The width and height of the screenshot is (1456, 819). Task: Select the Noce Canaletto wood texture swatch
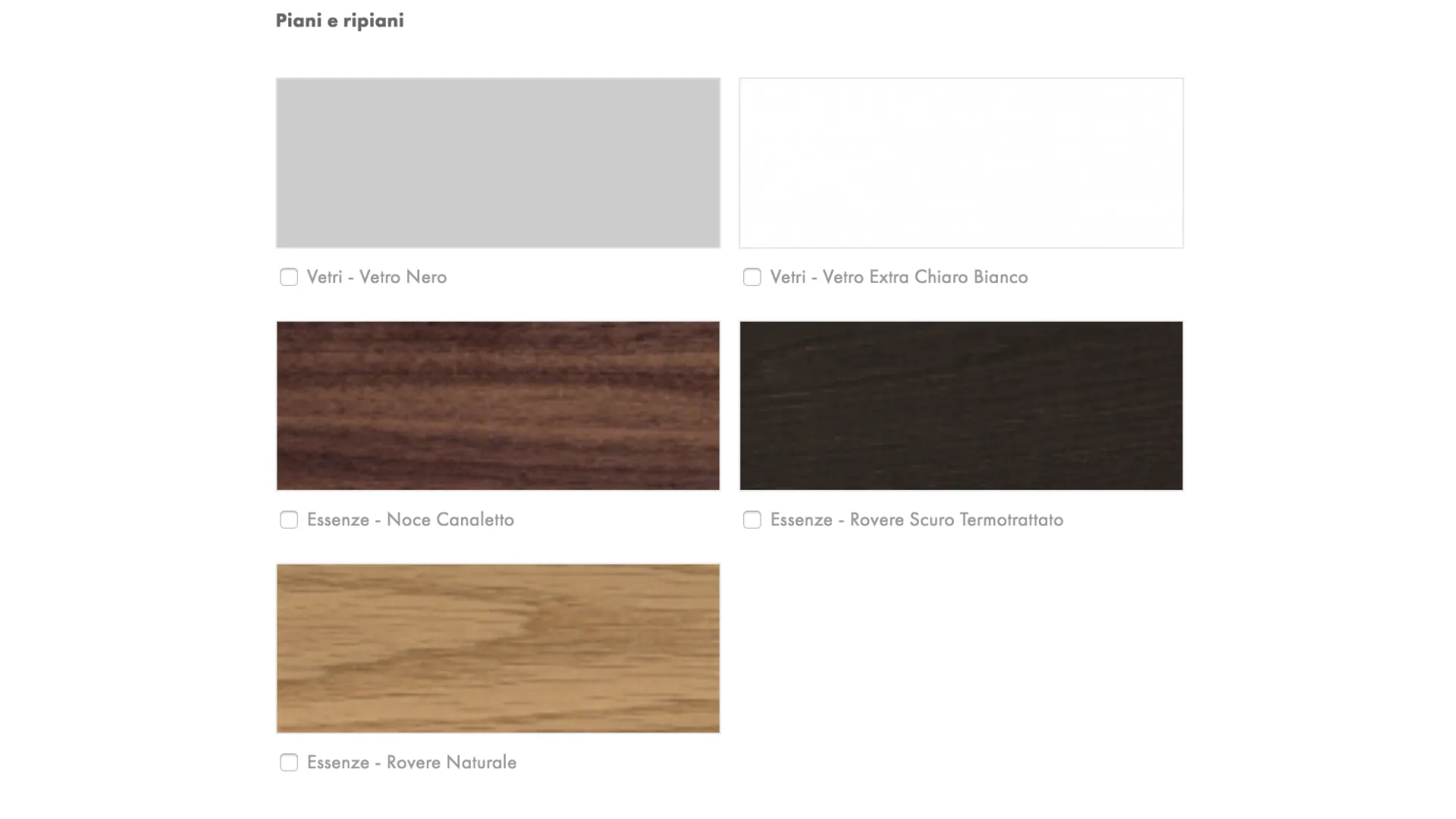[498, 406]
